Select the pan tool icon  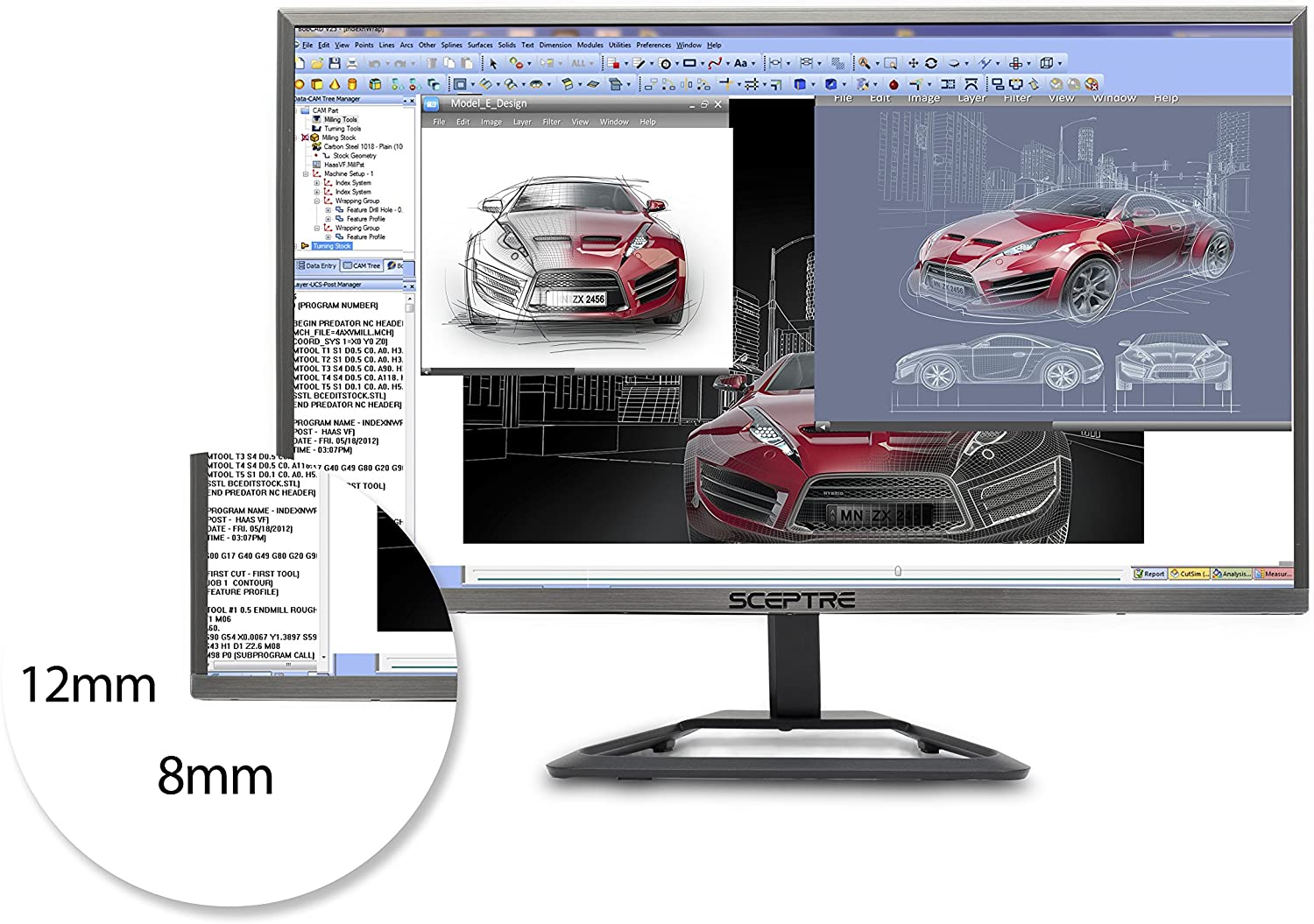pyautogui.click(x=913, y=63)
